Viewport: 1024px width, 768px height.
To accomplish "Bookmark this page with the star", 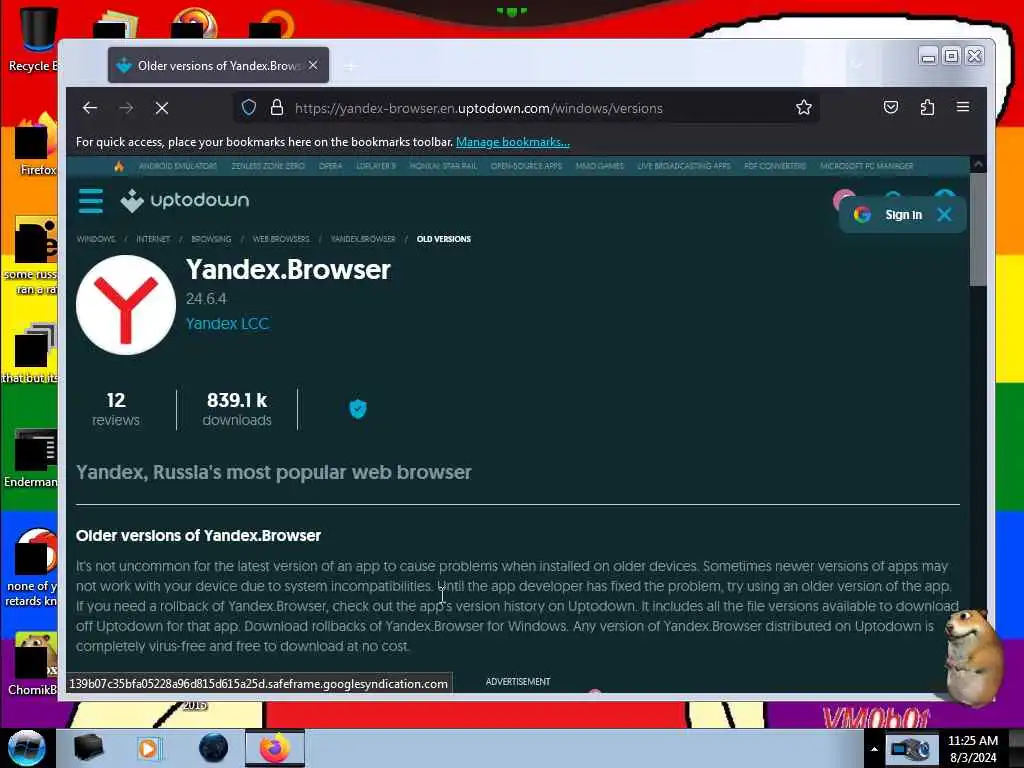I will click(x=804, y=108).
